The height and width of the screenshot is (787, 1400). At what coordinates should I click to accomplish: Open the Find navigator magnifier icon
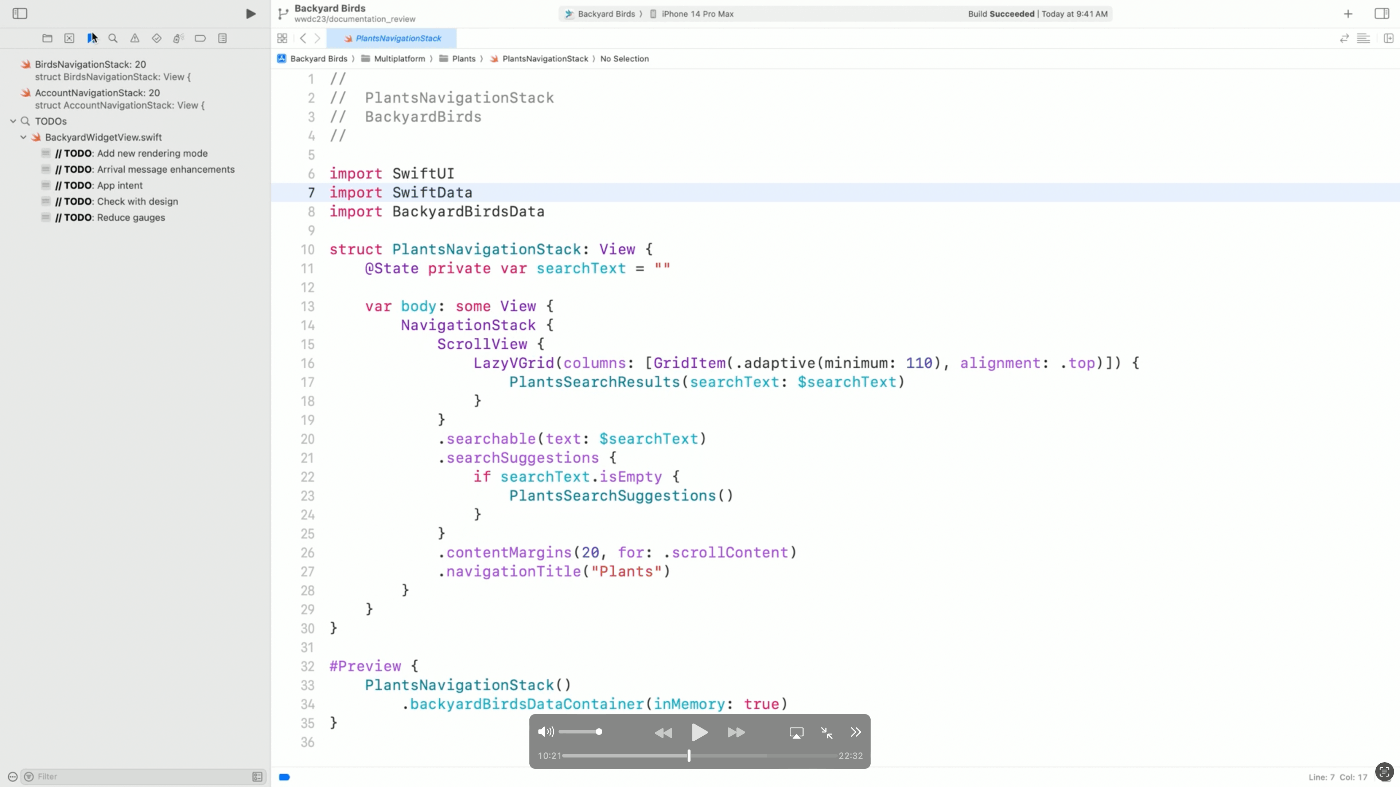tap(113, 38)
